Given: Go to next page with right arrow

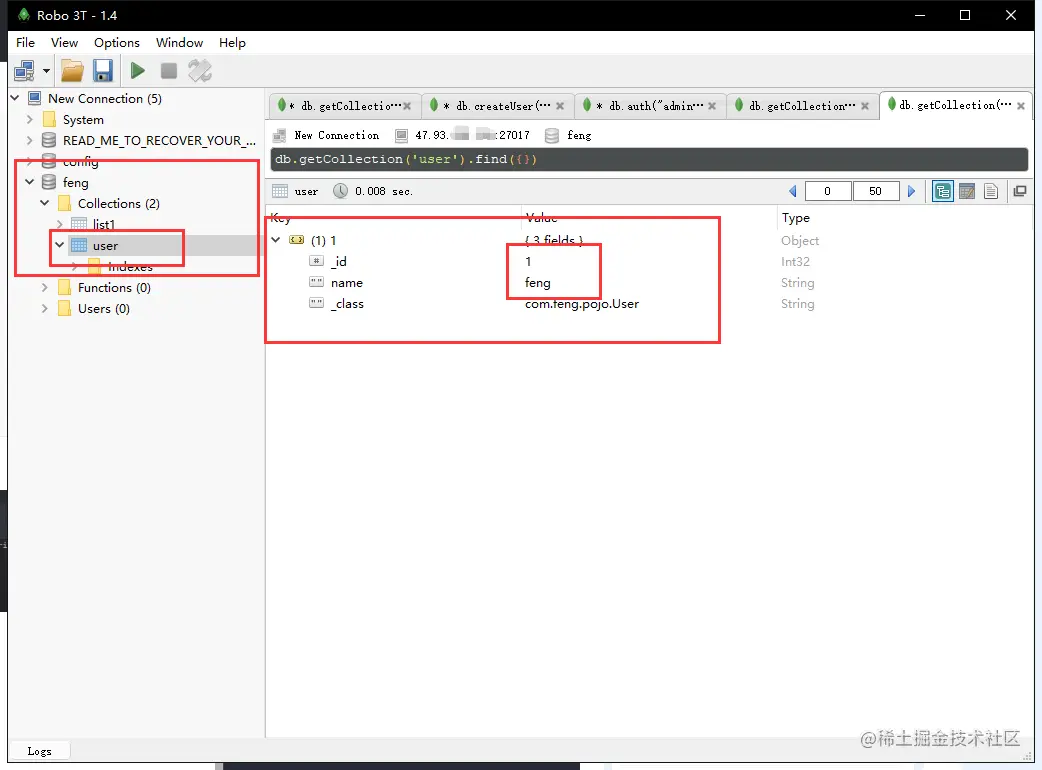Looking at the screenshot, I should coord(911,191).
